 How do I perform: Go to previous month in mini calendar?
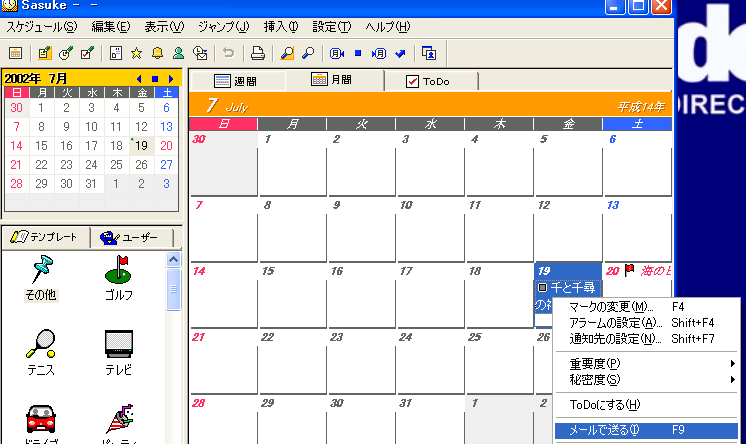pyautogui.click(x=139, y=79)
